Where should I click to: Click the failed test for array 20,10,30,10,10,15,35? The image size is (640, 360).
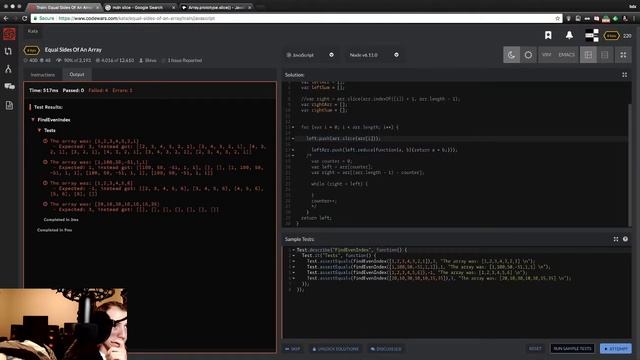click(x=131, y=207)
